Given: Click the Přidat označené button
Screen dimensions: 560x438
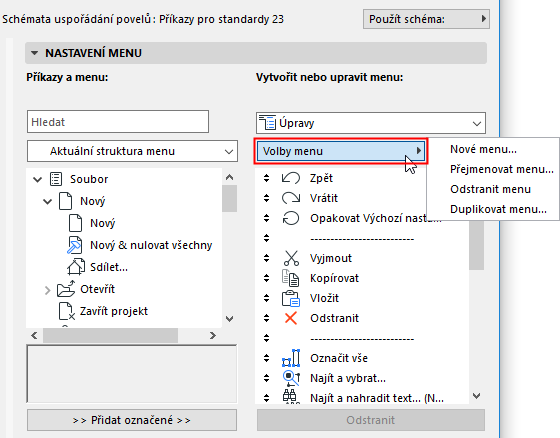Looking at the screenshot, I should pyautogui.click(x=132, y=420).
